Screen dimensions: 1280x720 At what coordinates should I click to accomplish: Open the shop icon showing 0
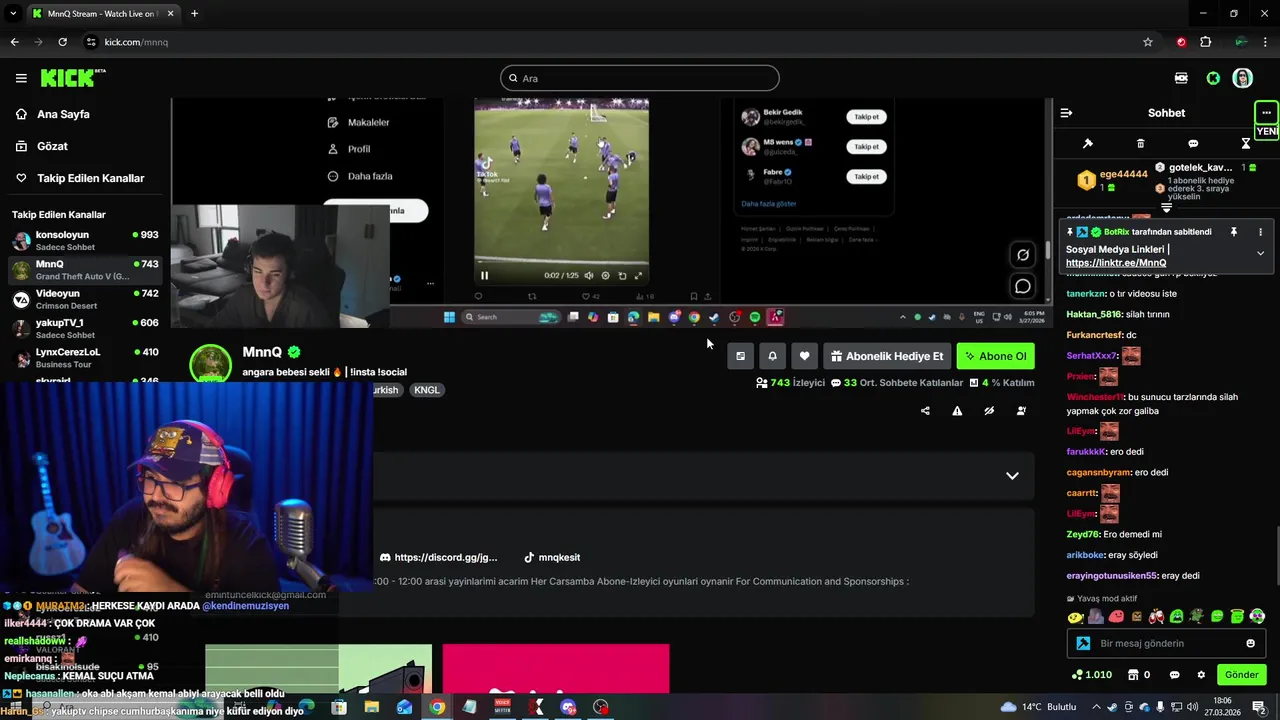click(1138, 675)
